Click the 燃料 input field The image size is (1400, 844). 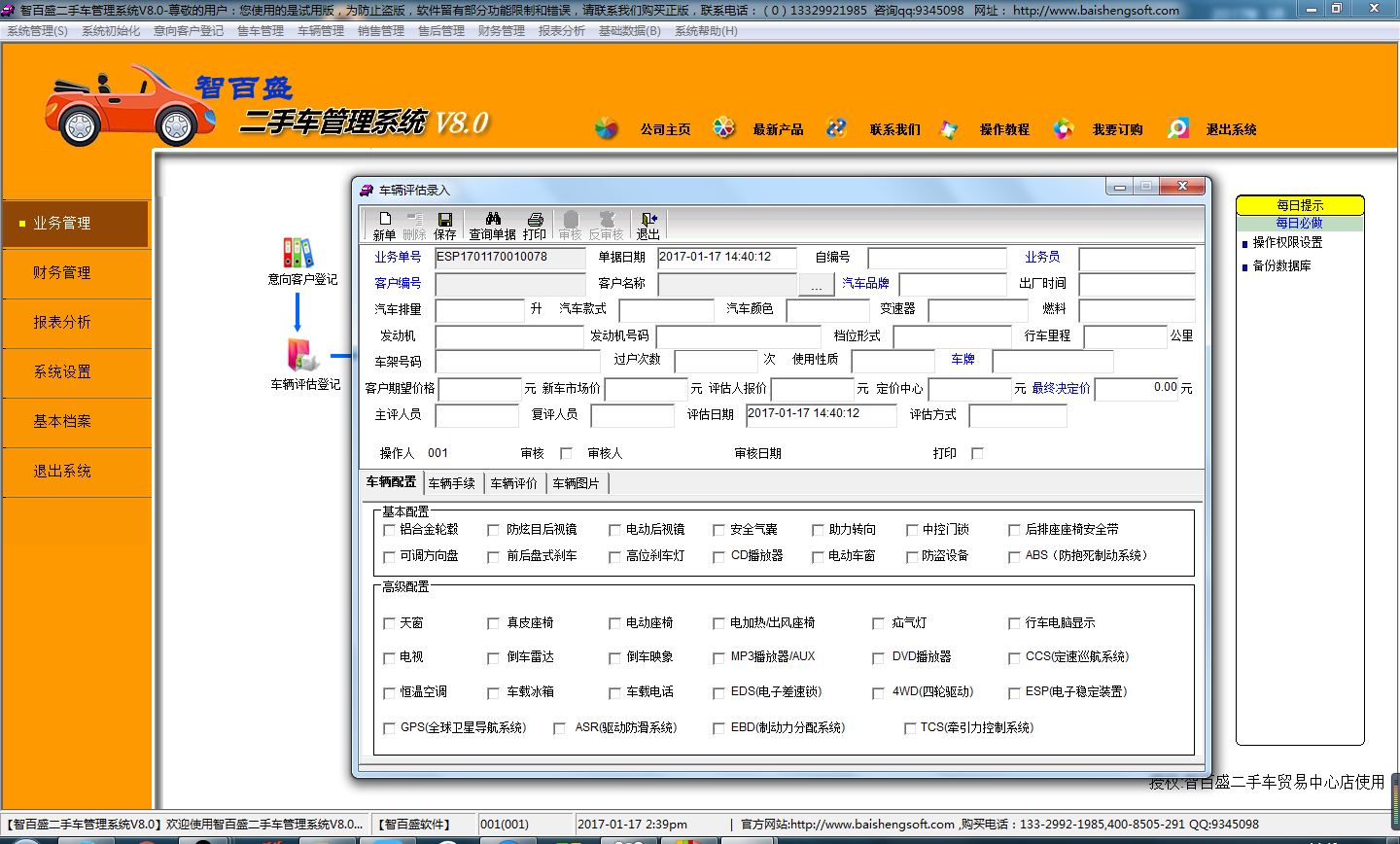[x=1137, y=310]
